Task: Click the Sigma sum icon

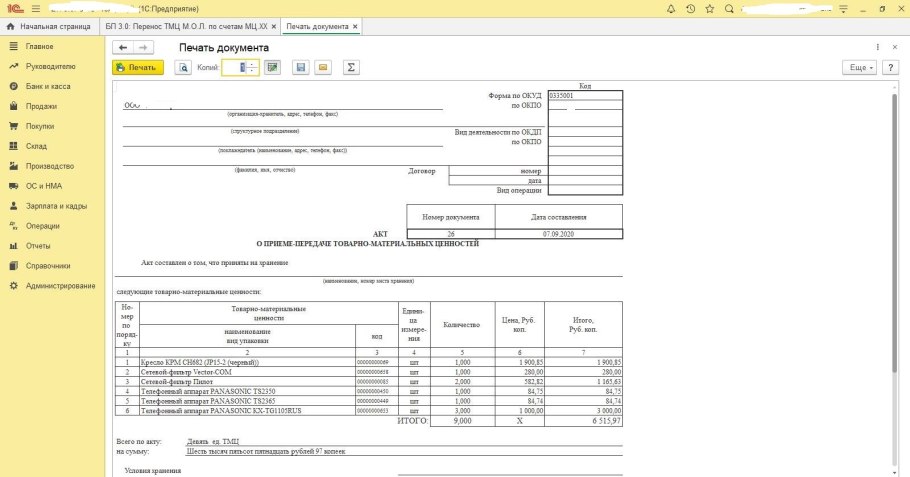Action: click(x=351, y=67)
